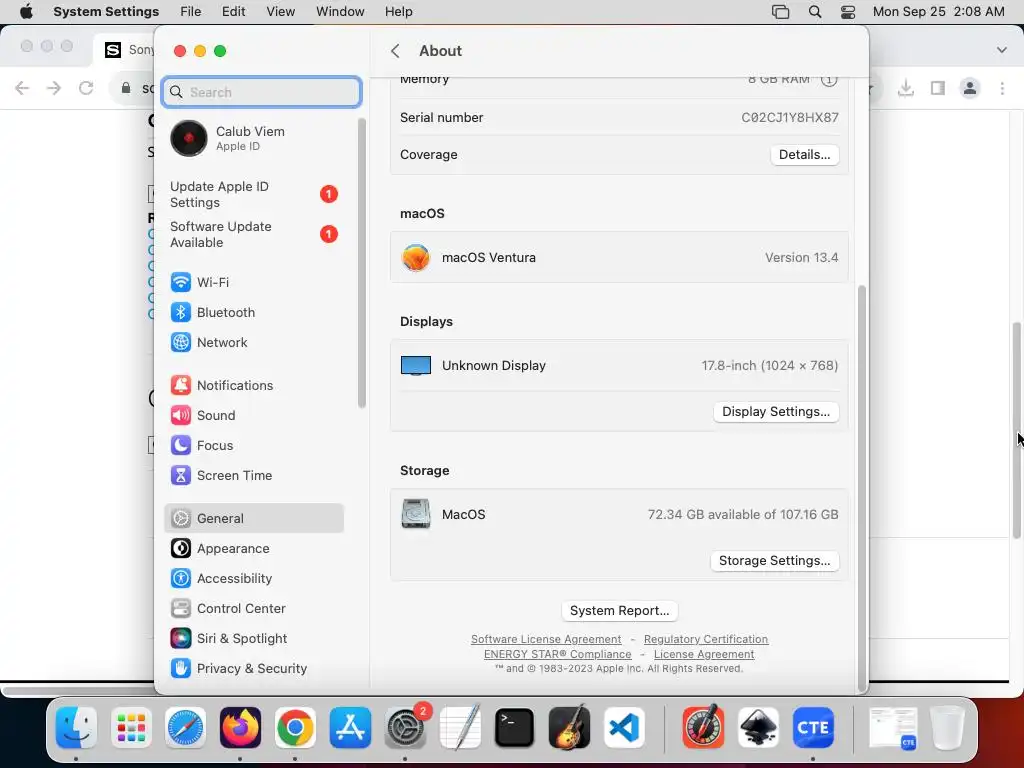Open Trash from the Dock
The width and height of the screenshot is (1024, 768).
click(x=948, y=728)
